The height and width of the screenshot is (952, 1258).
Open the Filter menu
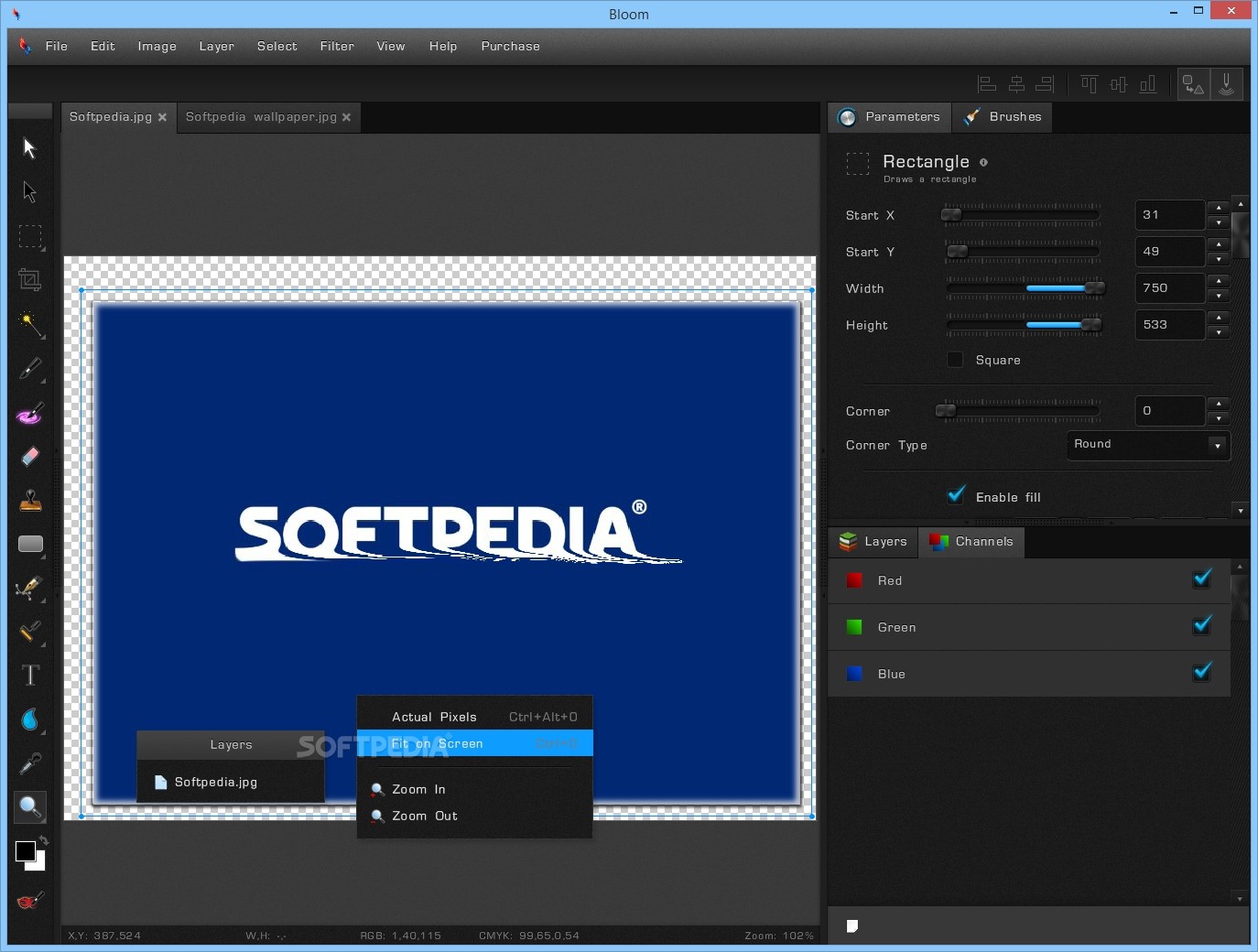(337, 46)
